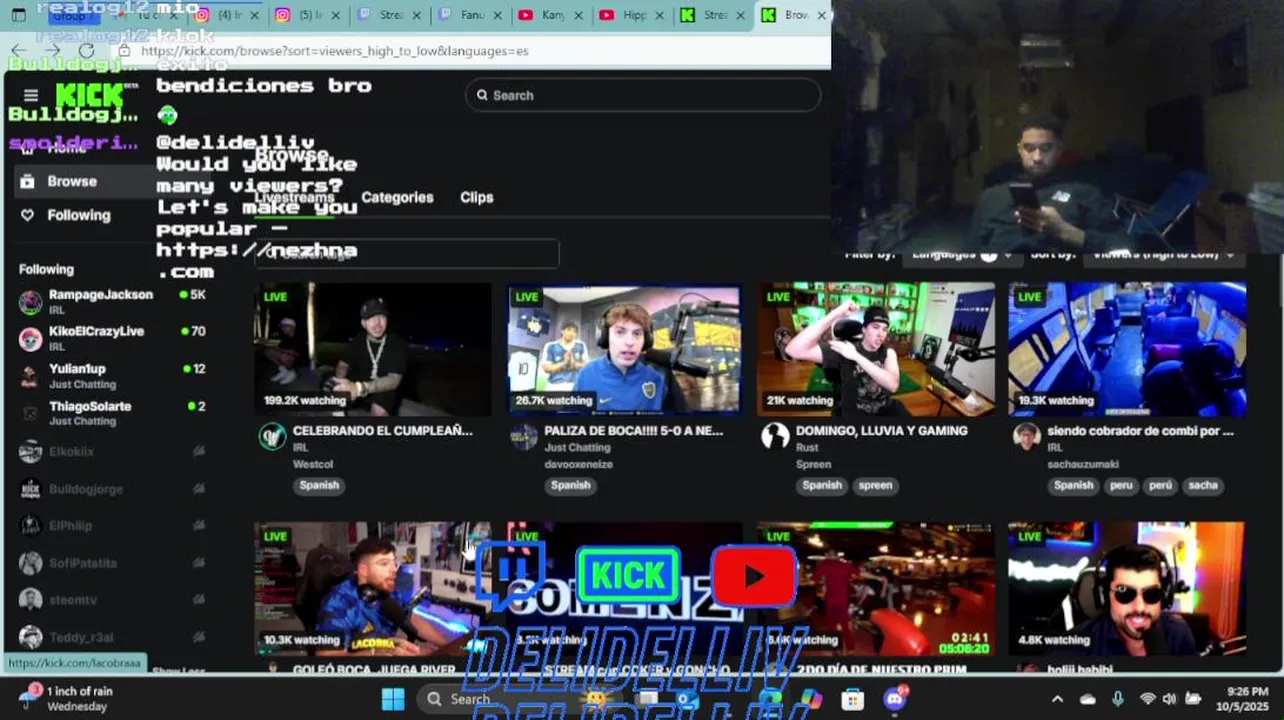Select the Twitch 'Fanu' browser tab
The width and height of the screenshot is (1284, 720).
[x=471, y=15]
